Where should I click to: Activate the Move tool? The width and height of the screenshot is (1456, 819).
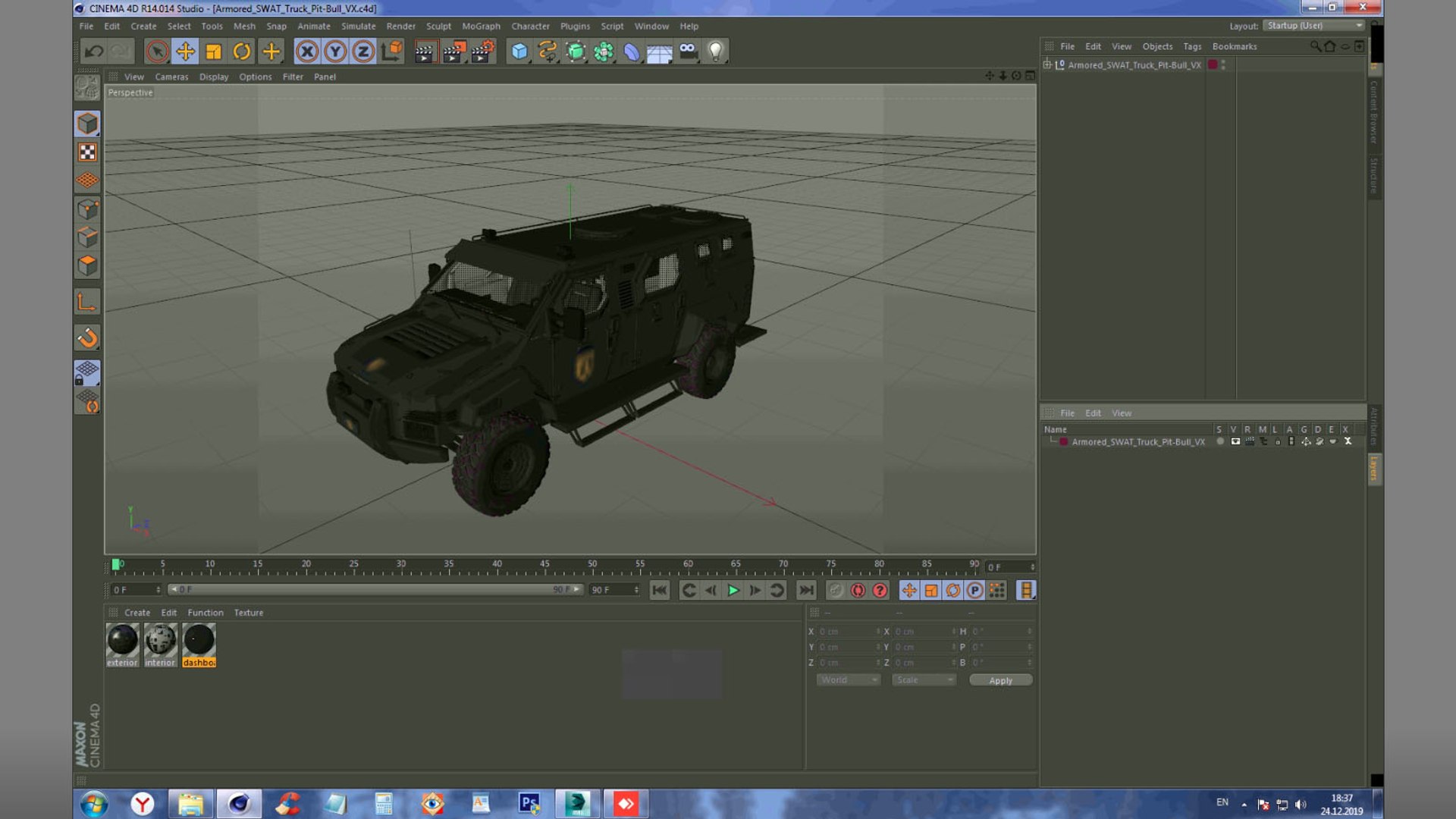[x=185, y=52]
